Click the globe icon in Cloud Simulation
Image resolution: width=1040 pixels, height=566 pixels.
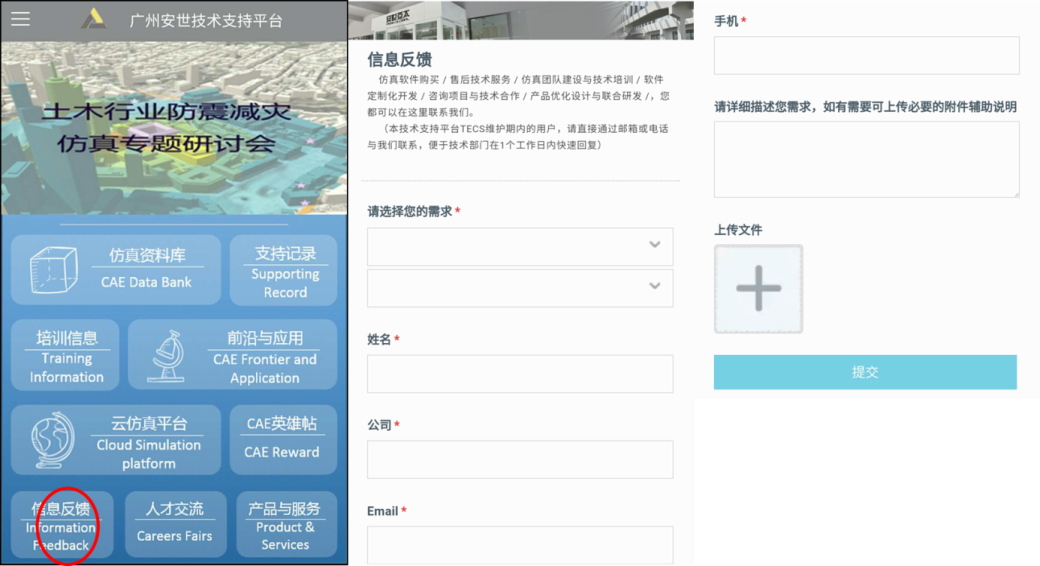(52, 440)
